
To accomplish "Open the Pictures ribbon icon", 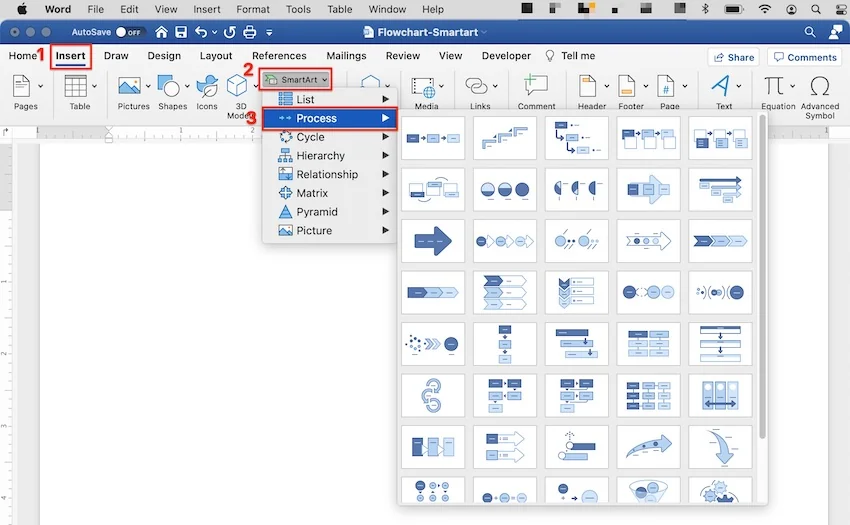I will tap(130, 86).
